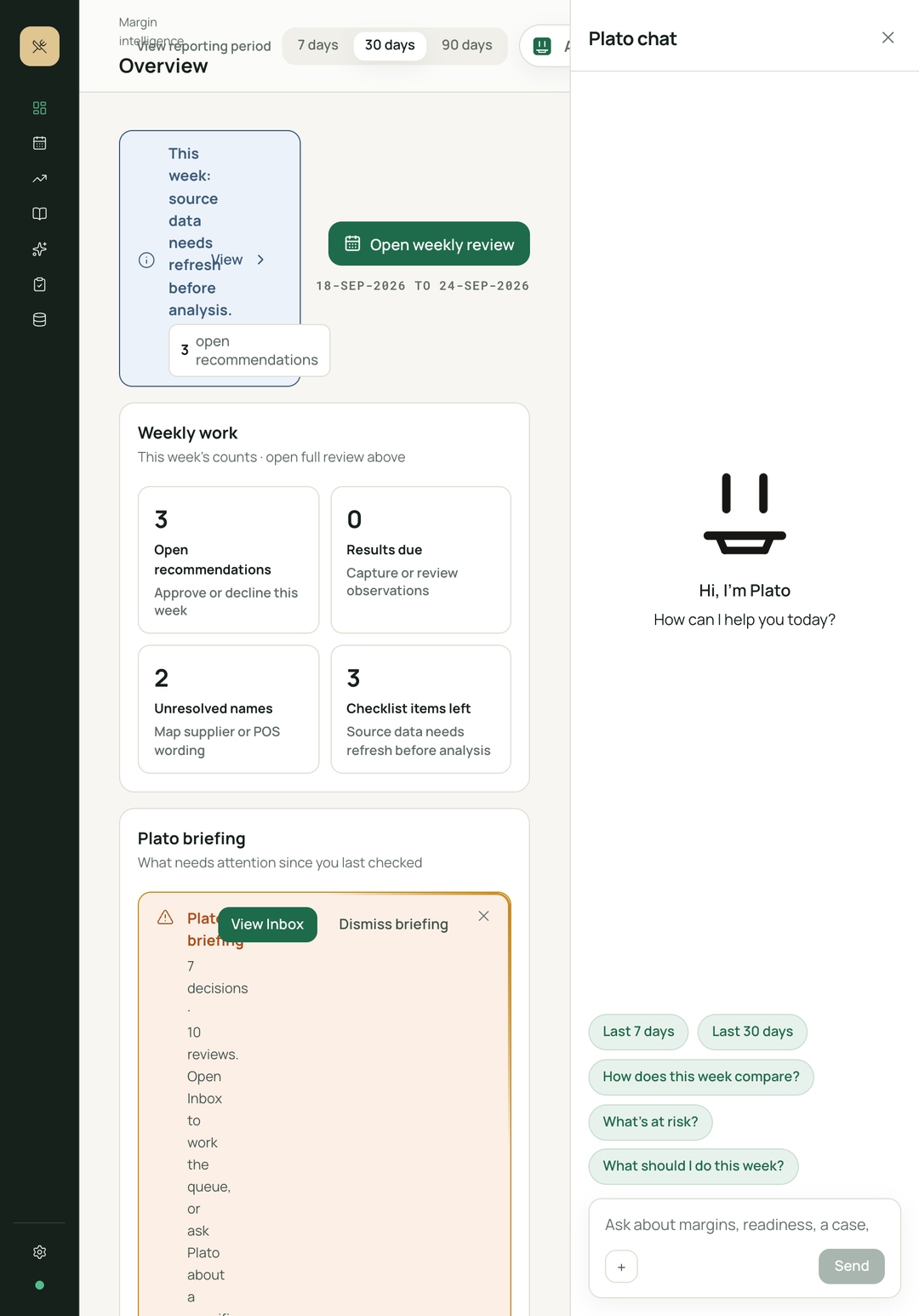Open the database sidebar icon
The image size is (919, 1316).
(x=39, y=320)
